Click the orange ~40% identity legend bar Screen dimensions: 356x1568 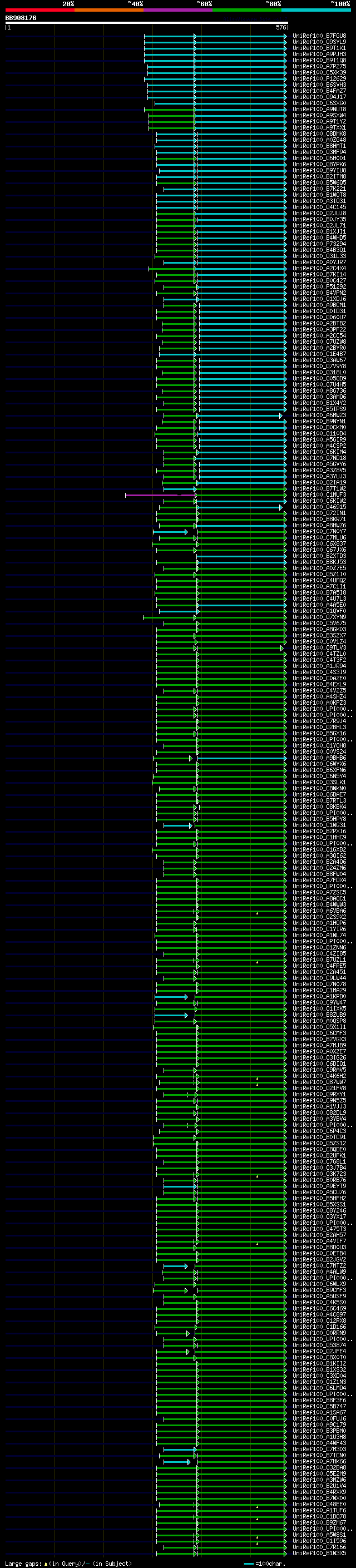(x=109, y=10)
